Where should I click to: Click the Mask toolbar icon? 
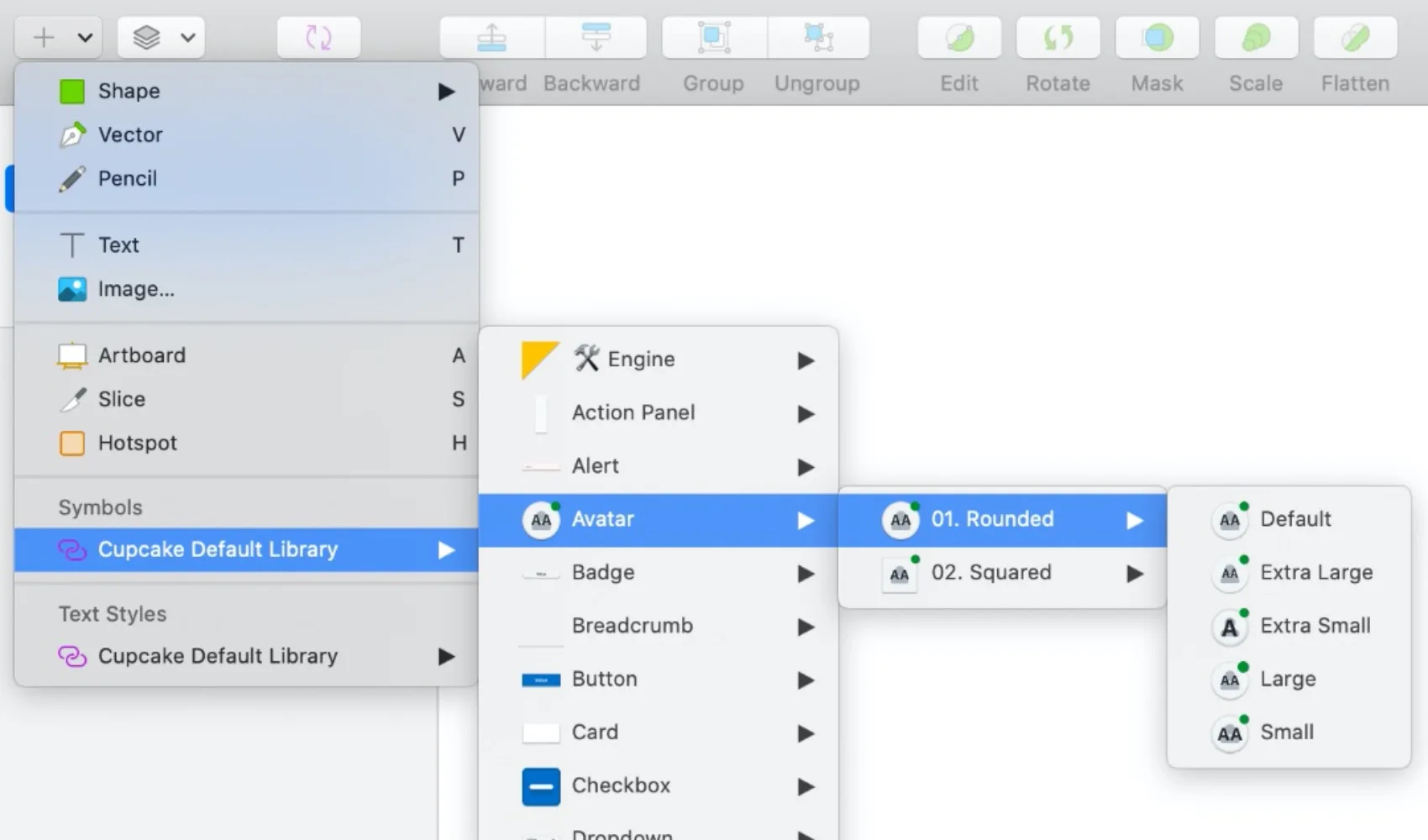click(x=1157, y=38)
